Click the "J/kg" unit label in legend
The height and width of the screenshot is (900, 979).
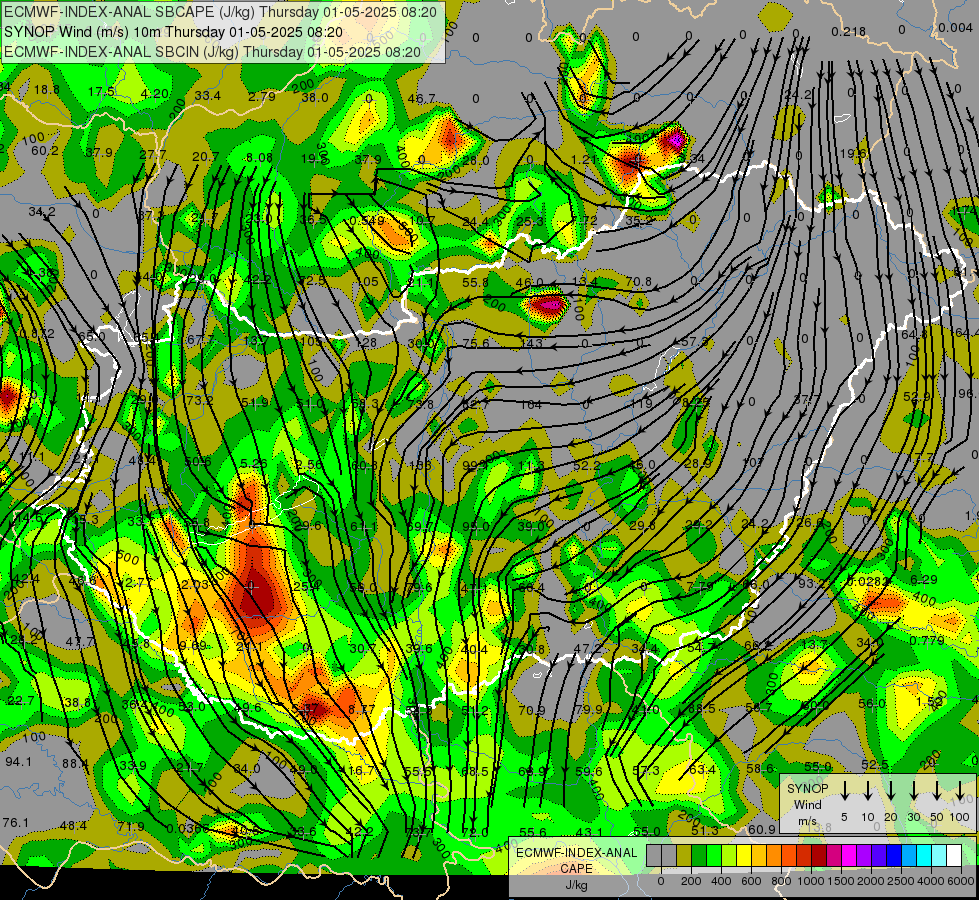point(576,885)
